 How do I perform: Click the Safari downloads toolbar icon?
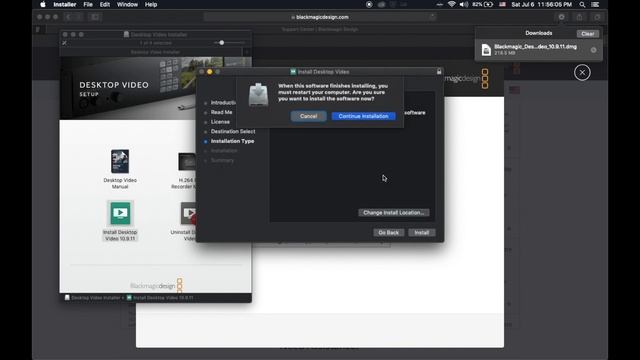(562, 17)
